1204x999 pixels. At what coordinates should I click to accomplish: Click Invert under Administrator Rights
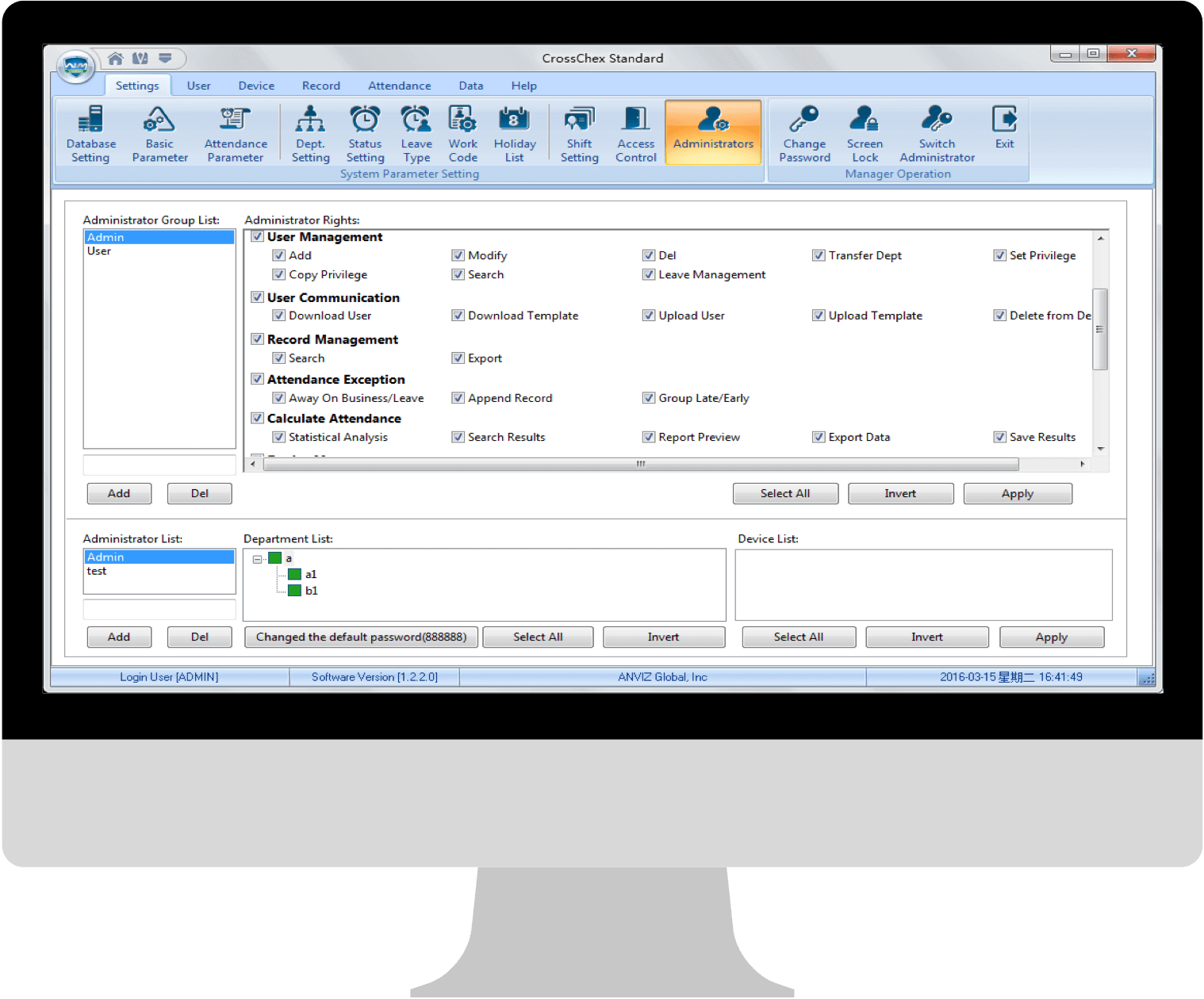coord(900,494)
